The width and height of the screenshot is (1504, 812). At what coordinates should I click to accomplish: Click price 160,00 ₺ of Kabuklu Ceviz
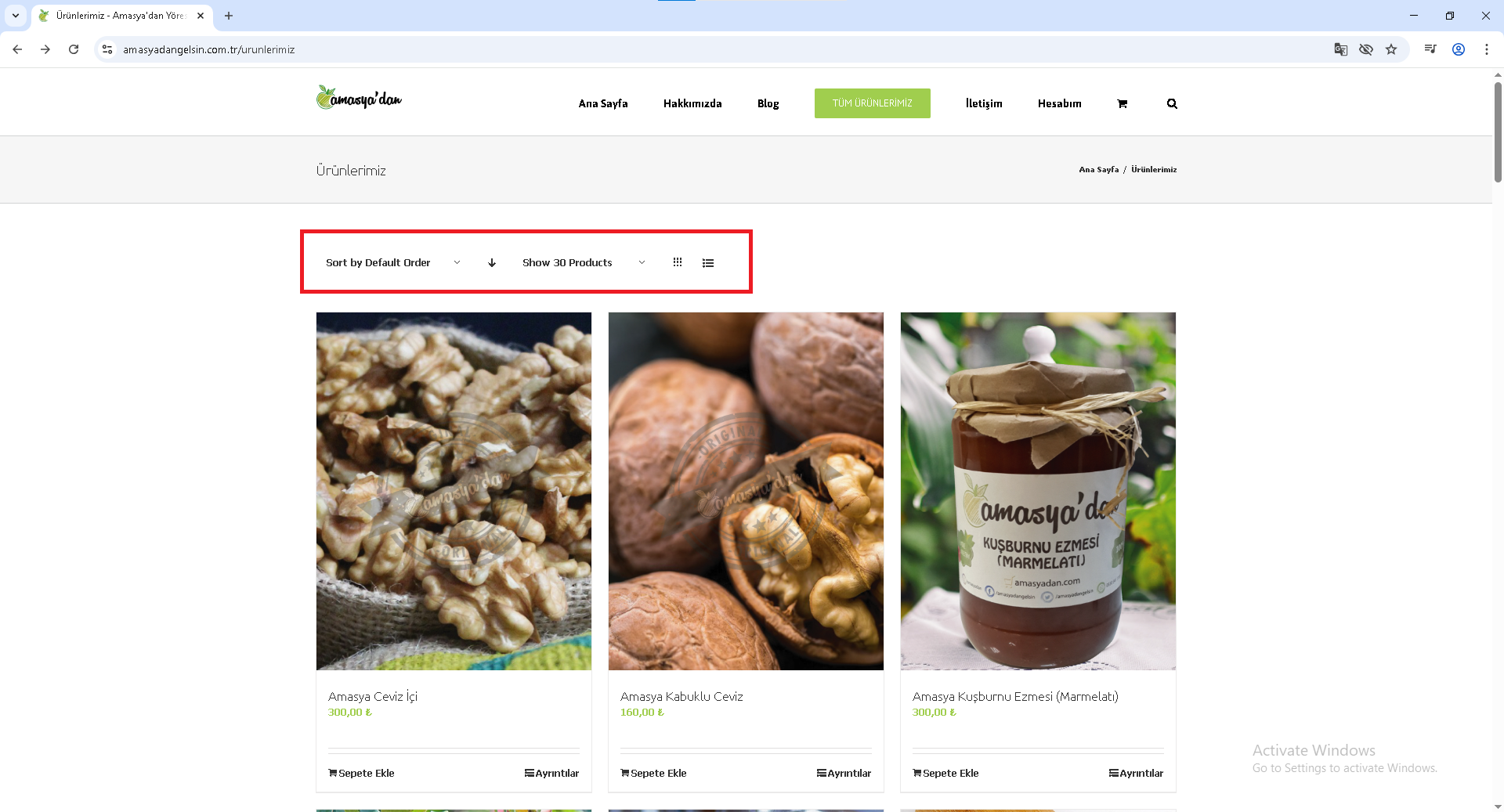(x=642, y=713)
